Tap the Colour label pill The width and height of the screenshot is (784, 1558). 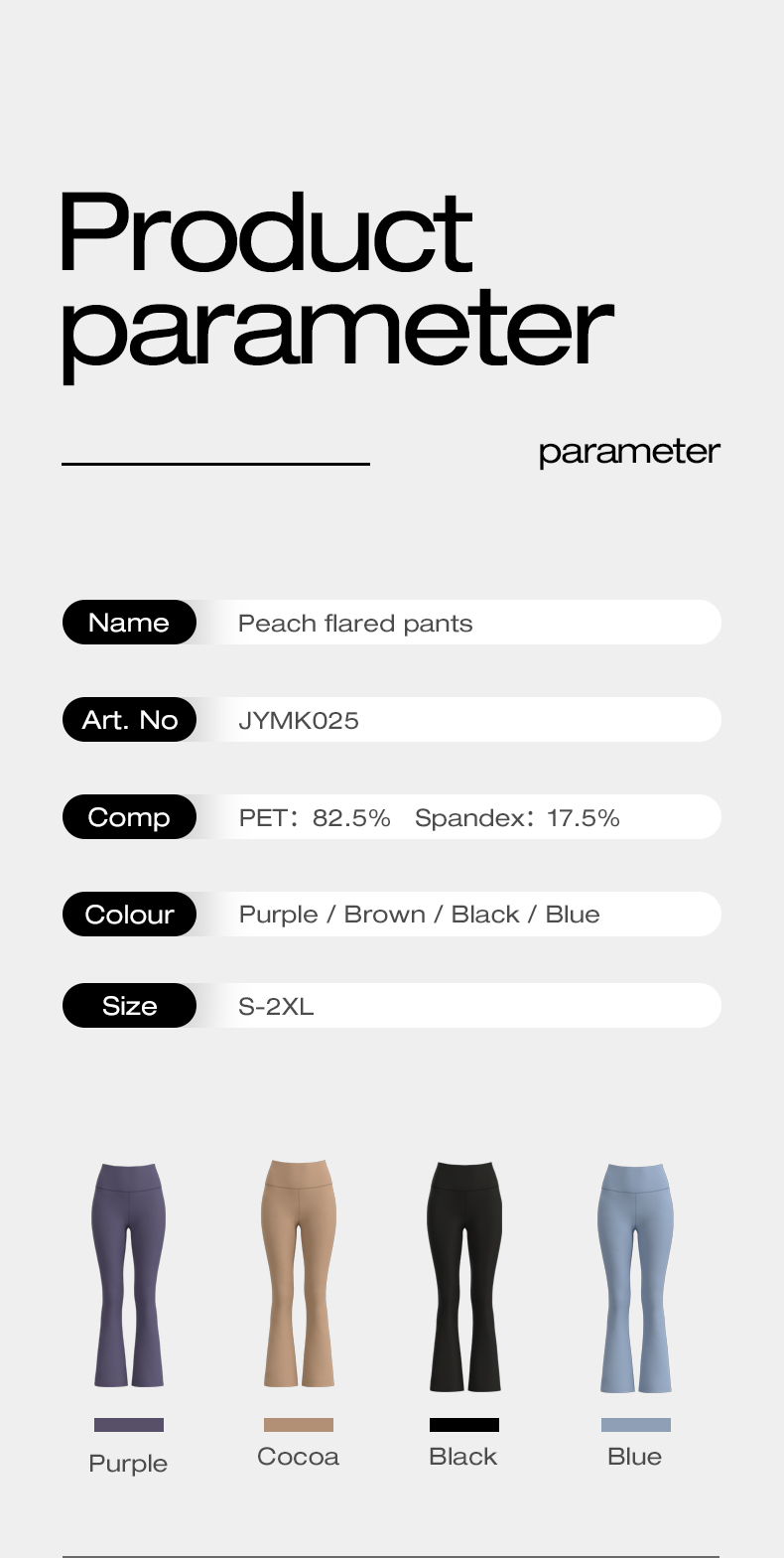click(129, 915)
